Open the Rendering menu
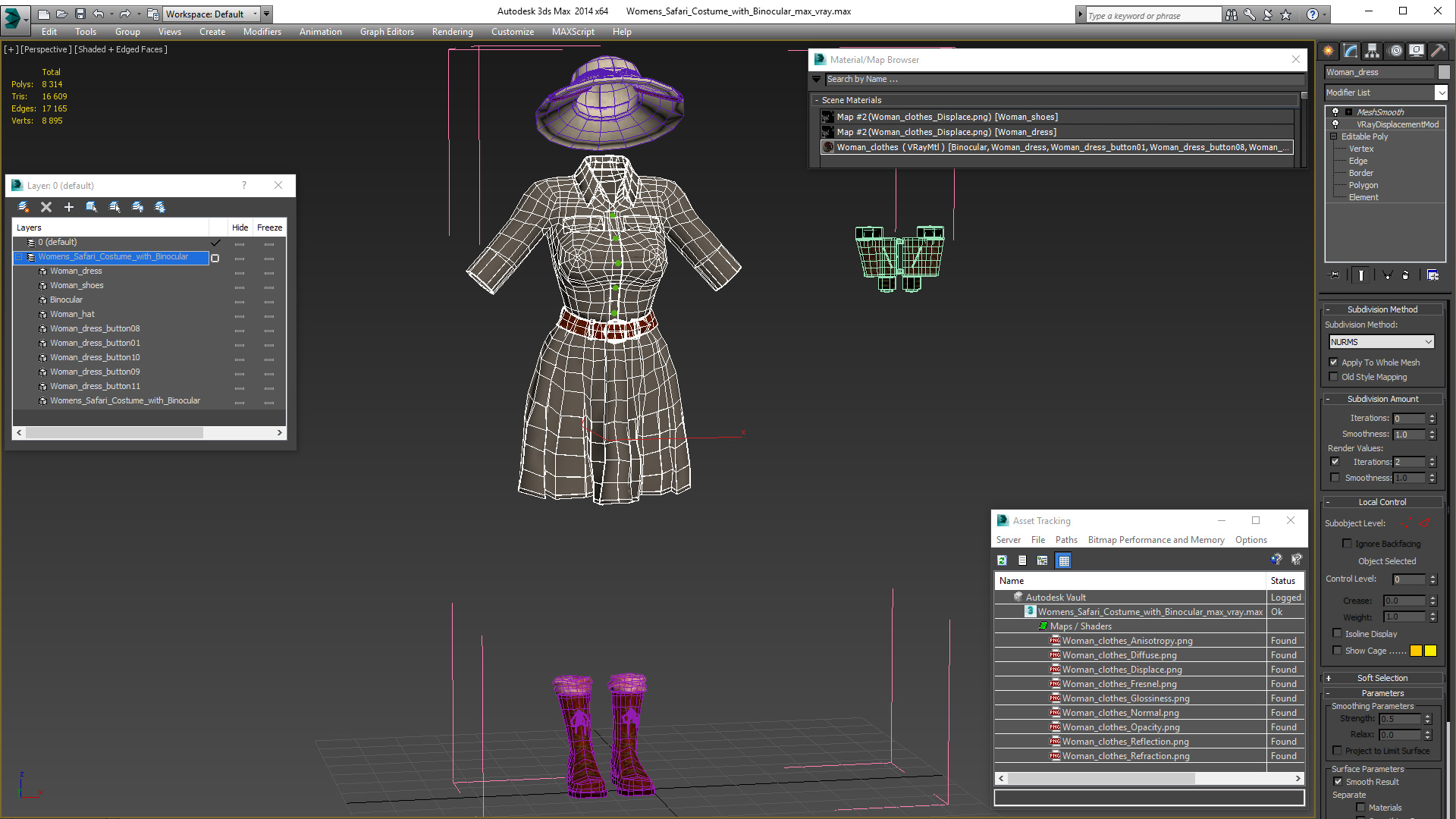This screenshot has height=819, width=1456. [452, 32]
